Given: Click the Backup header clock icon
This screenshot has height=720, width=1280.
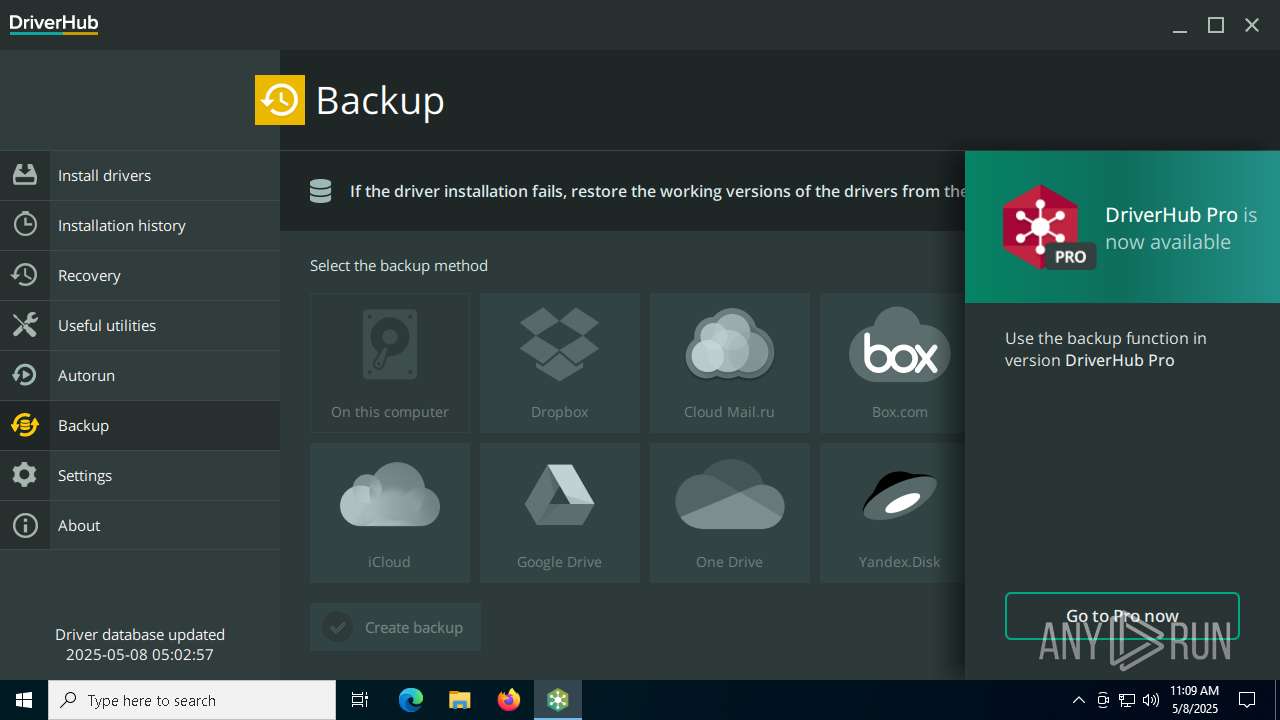Looking at the screenshot, I should 280,100.
